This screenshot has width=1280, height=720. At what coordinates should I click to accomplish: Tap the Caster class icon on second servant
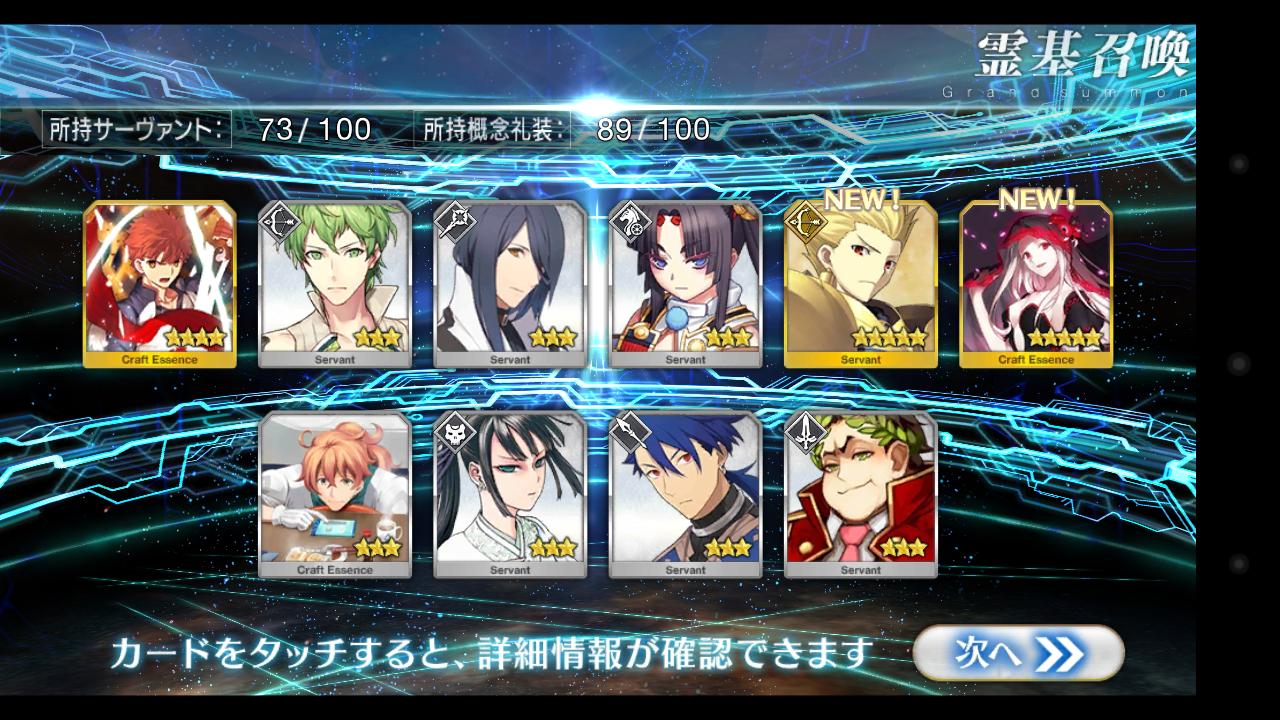pyautogui.click(x=454, y=221)
